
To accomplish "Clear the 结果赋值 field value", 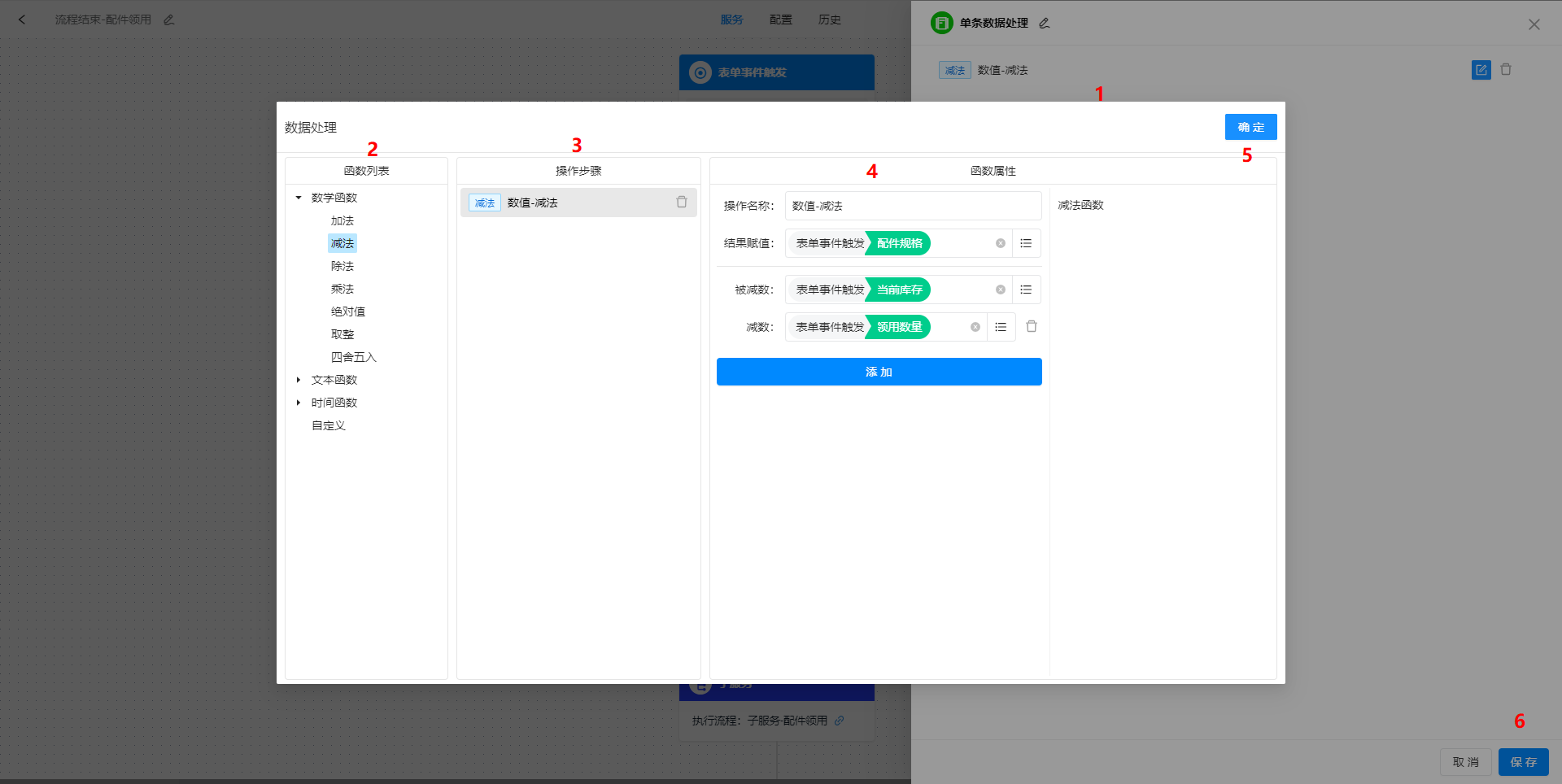I will [1001, 243].
